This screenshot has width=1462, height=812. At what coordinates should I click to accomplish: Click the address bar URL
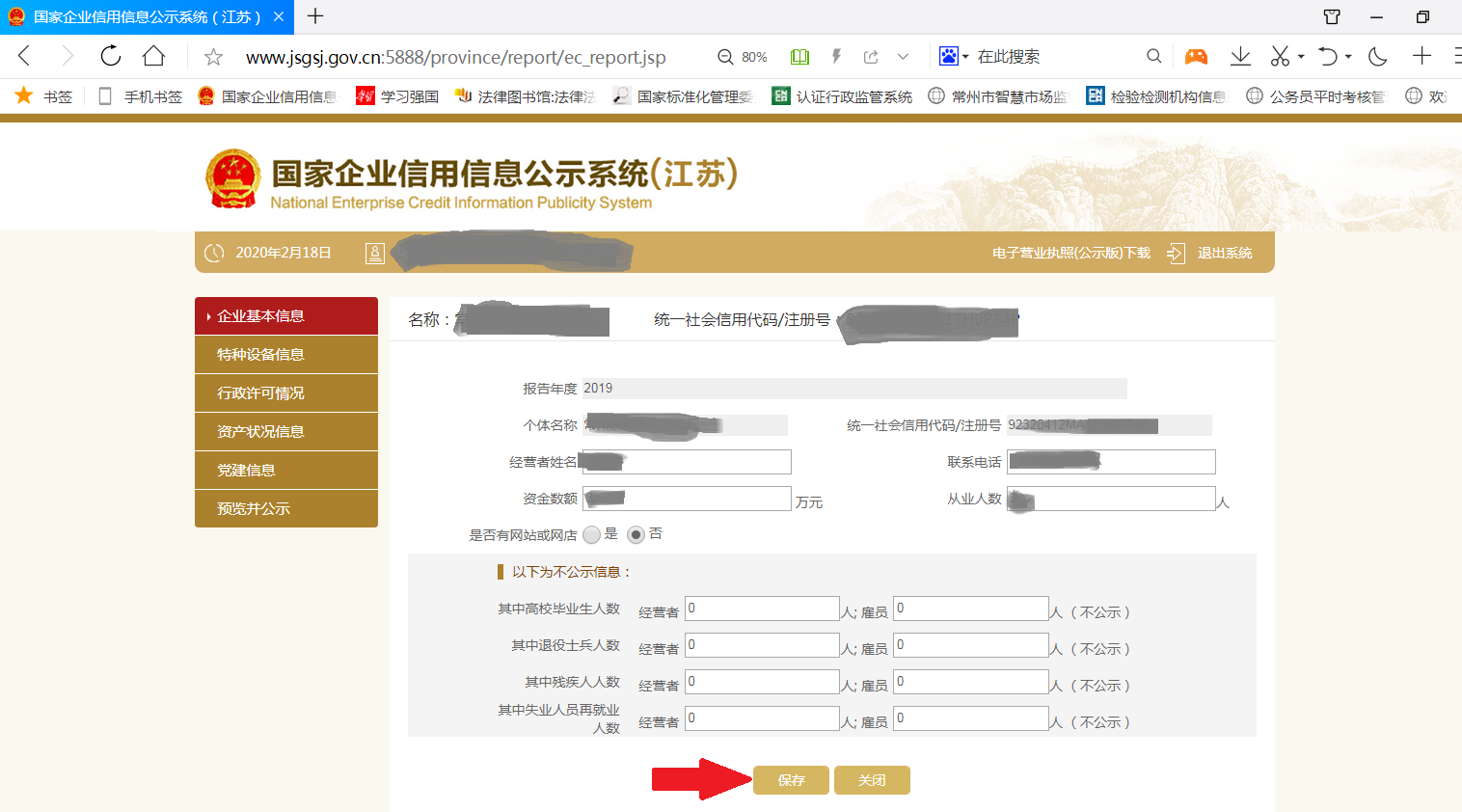(x=455, y=57)
